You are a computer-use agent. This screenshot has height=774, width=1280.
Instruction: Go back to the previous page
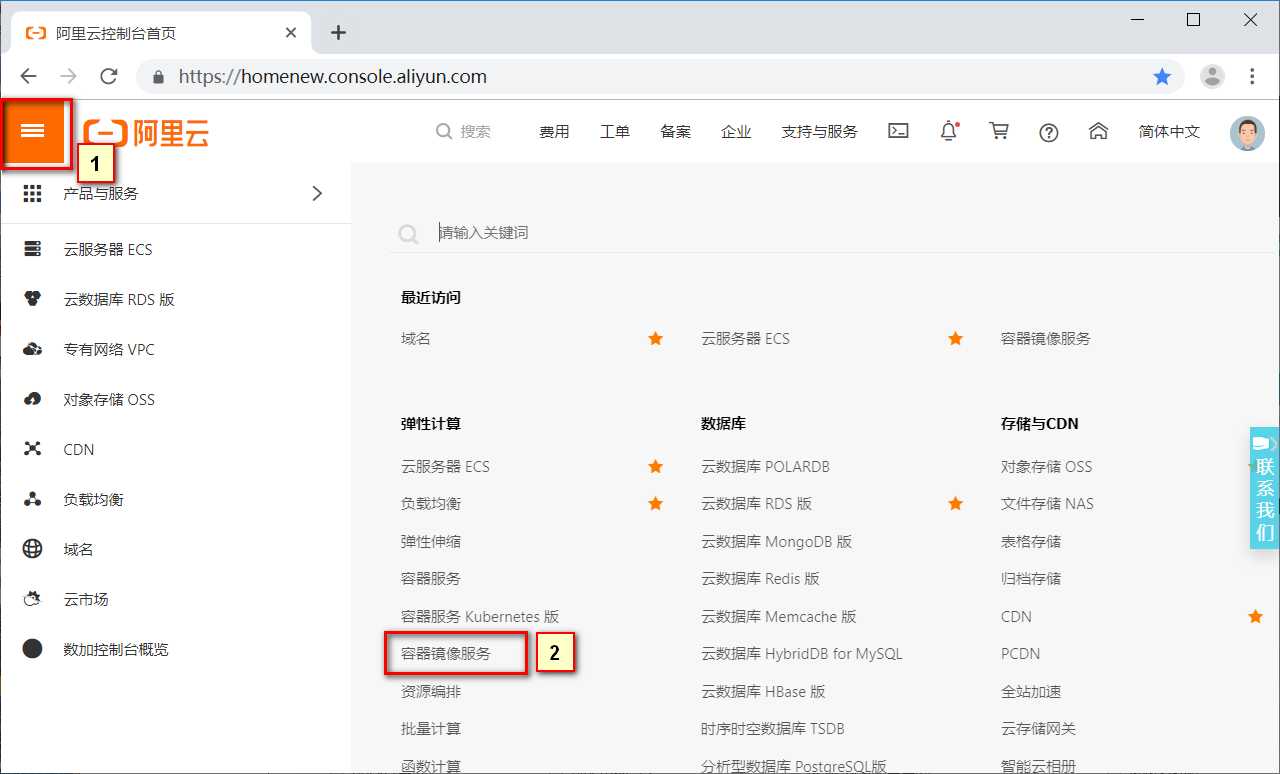pos(28,76)
